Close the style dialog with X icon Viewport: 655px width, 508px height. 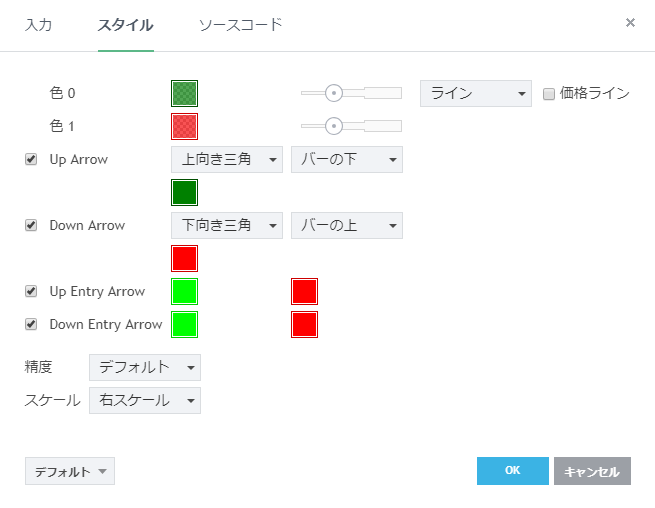tap(630, 22)
